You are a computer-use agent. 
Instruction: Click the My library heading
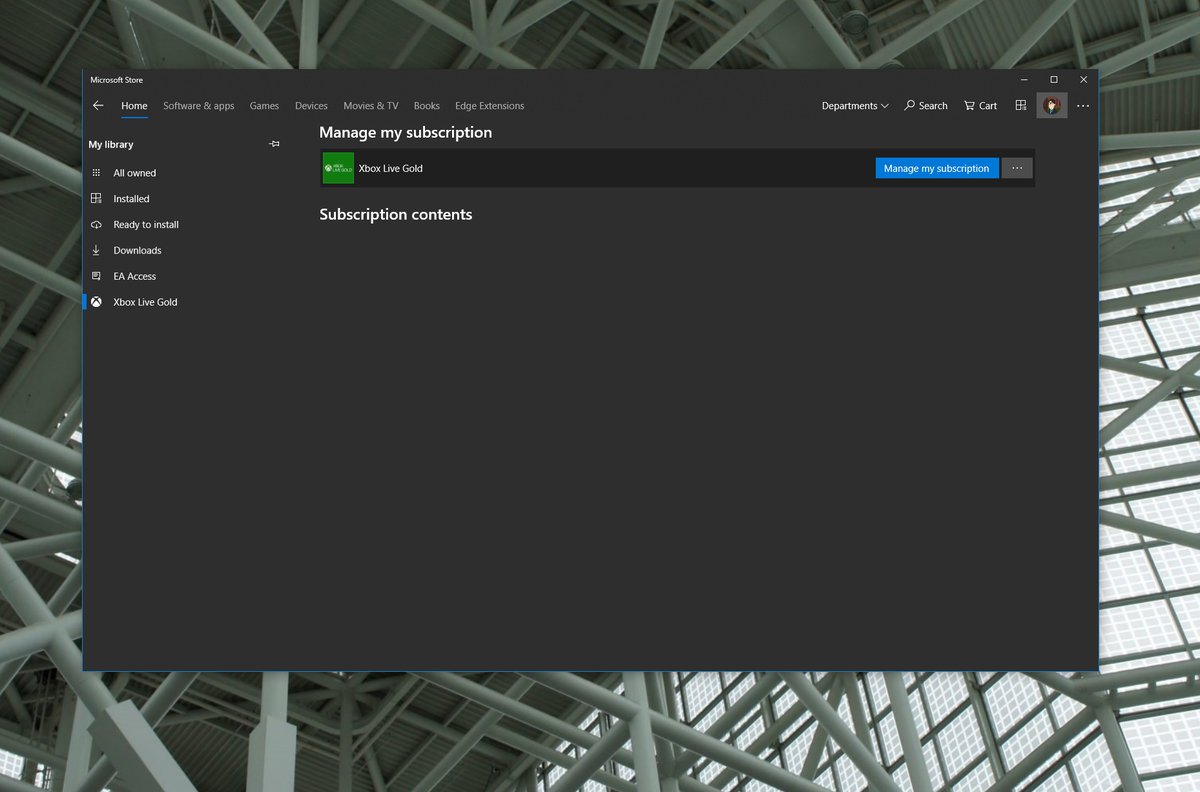[111, 145]
